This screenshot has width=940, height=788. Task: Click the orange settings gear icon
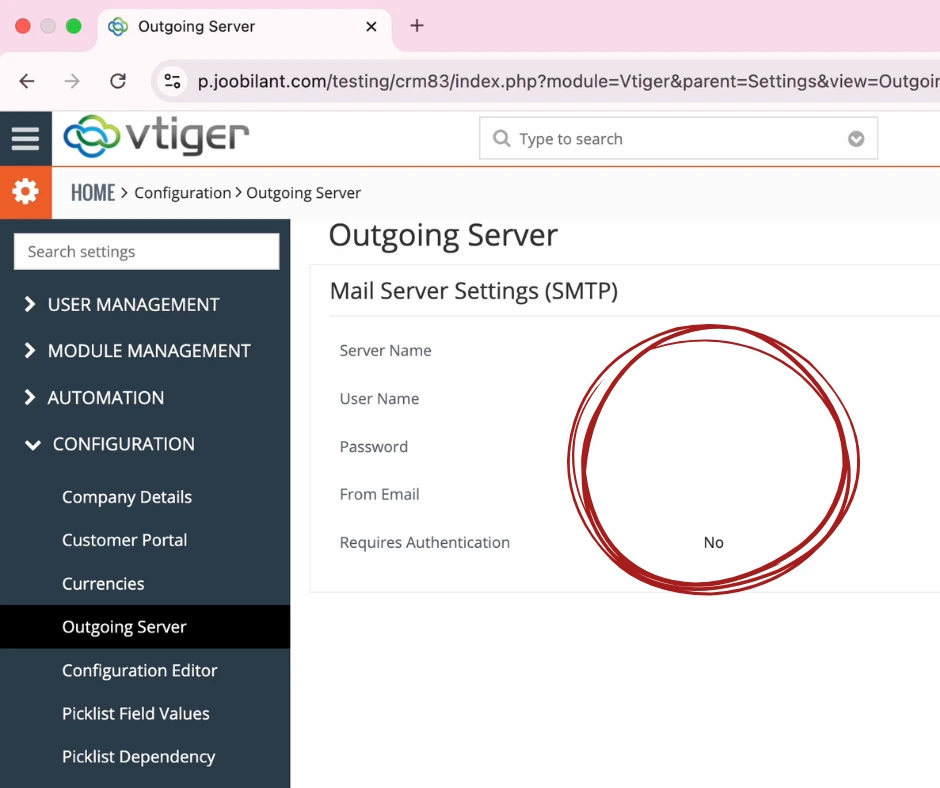point(26,192)
